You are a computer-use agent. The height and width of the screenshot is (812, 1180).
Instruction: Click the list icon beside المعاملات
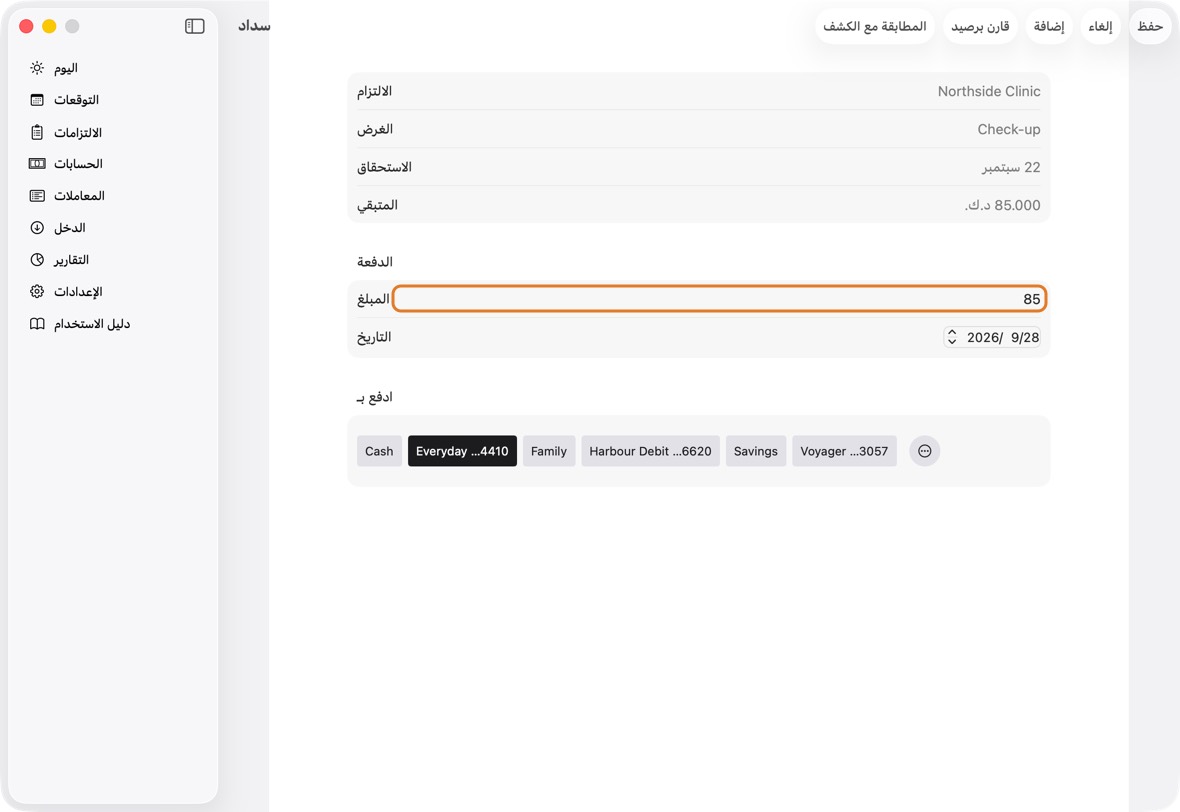point(37,196)
